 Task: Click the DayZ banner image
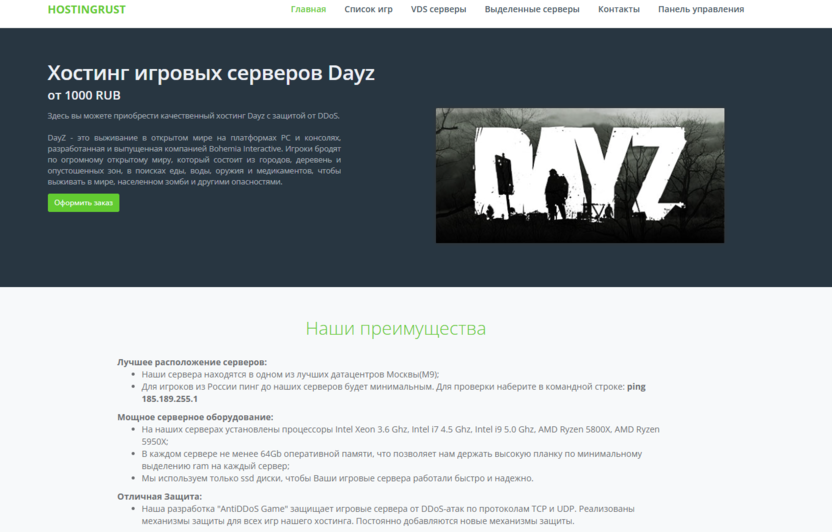pyautogui.click(x=579, y=176)
